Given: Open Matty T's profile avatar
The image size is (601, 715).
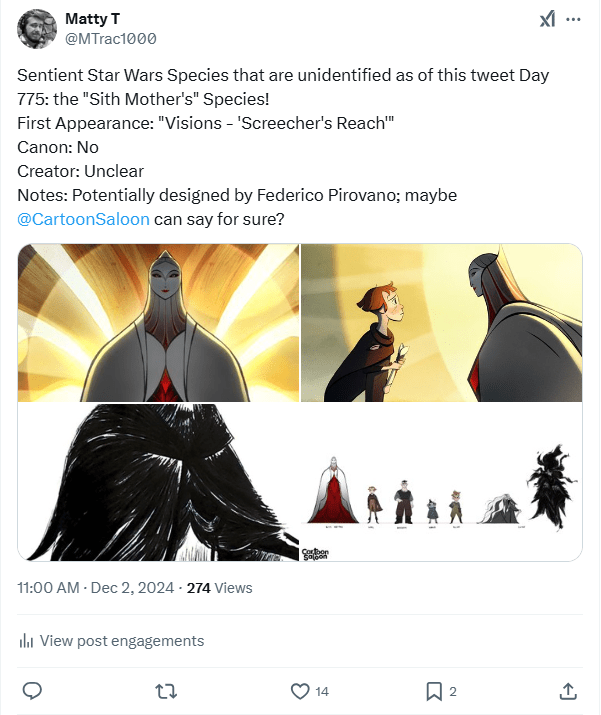Looking at the screenshot, I should pos(36,29).
